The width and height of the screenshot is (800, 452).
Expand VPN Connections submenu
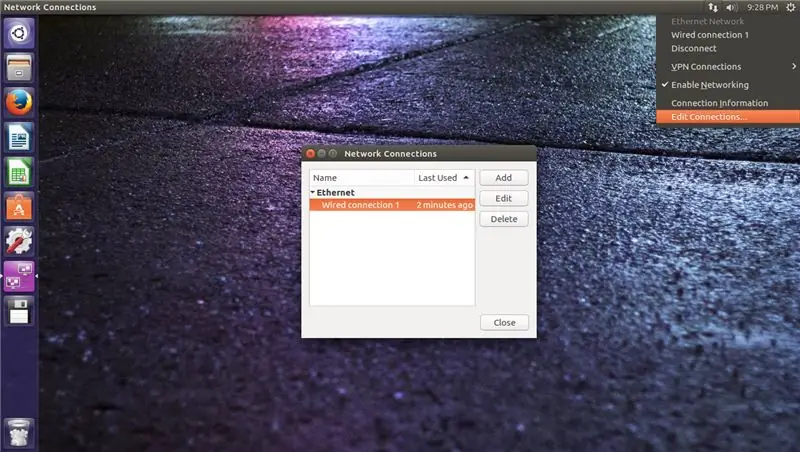[x=728, y=66]
